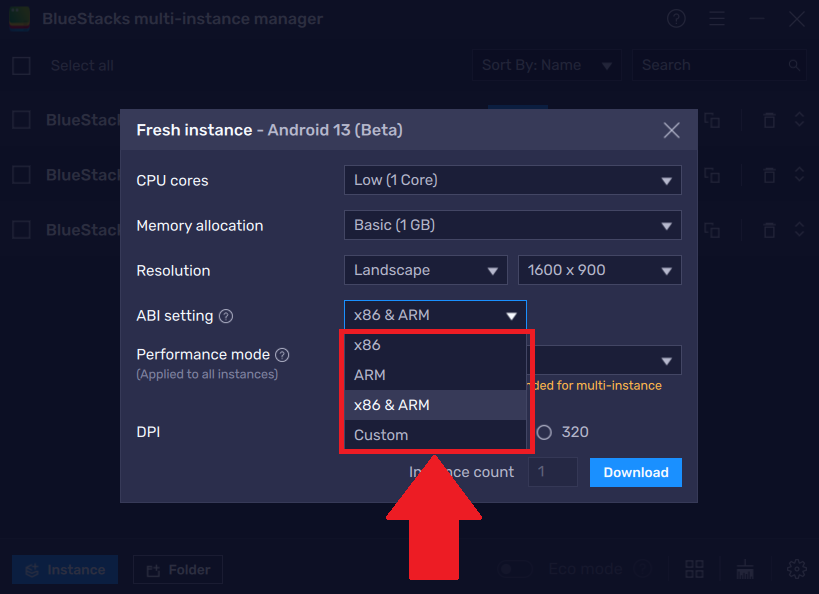This screenshot has width=819, height=594.
Task: Toggle the Eco mode switch
Action: click(516, 569)
